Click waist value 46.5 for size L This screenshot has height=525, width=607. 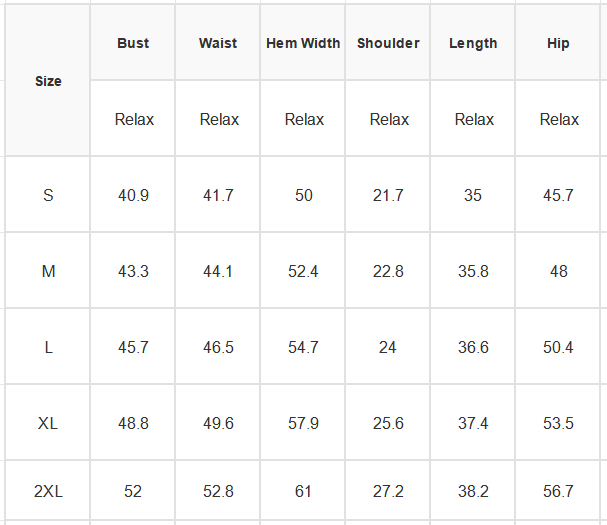point(218,347)
